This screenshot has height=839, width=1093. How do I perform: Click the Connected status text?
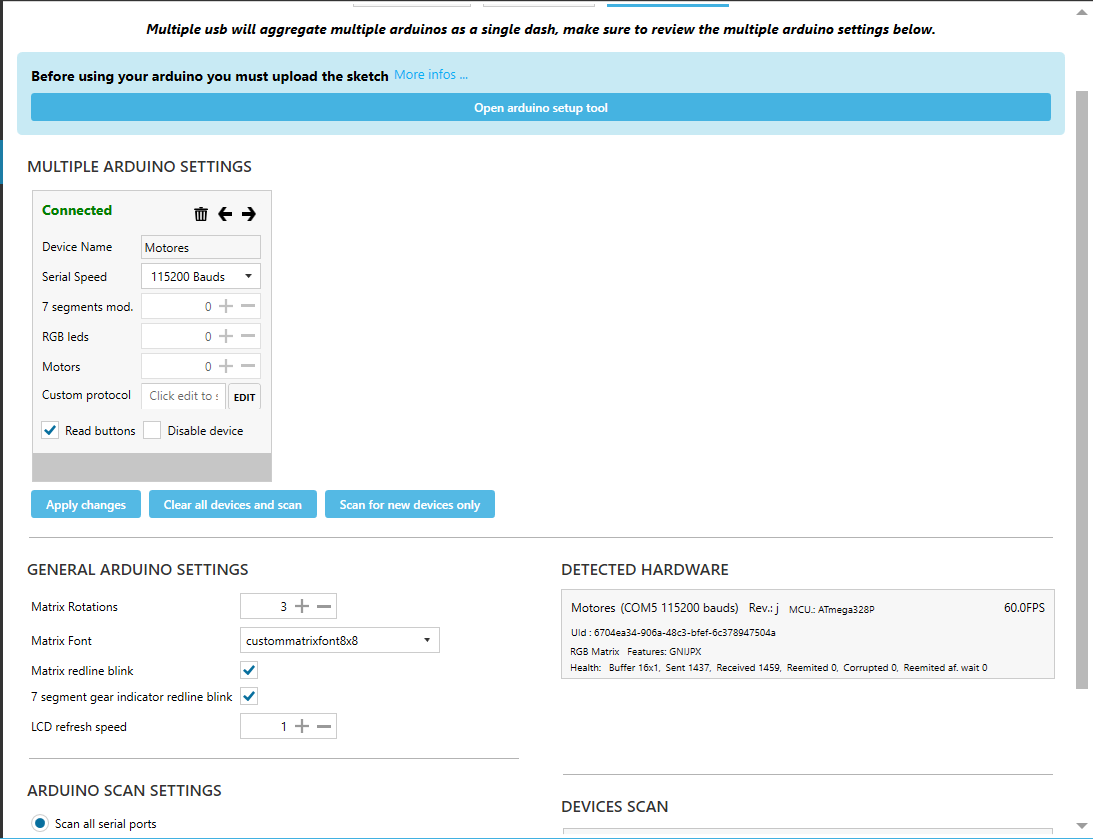click(77, 210)
